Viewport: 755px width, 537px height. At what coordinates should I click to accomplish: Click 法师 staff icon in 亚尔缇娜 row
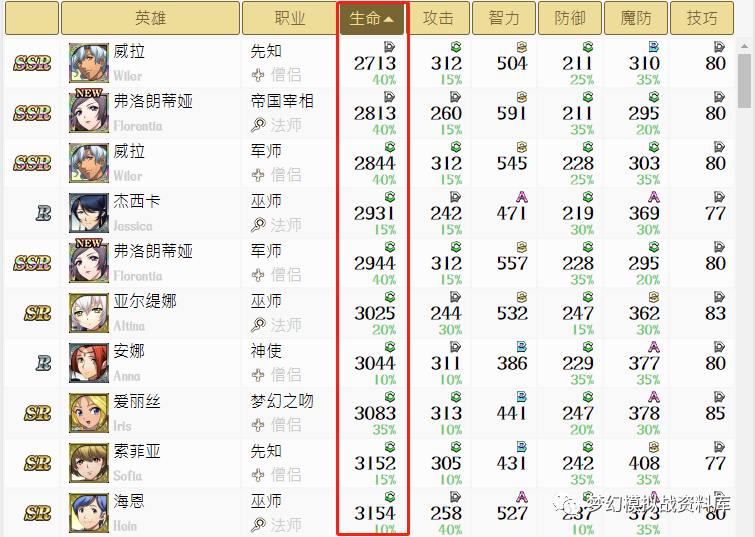pyautogui.click(x=258, y=325)
